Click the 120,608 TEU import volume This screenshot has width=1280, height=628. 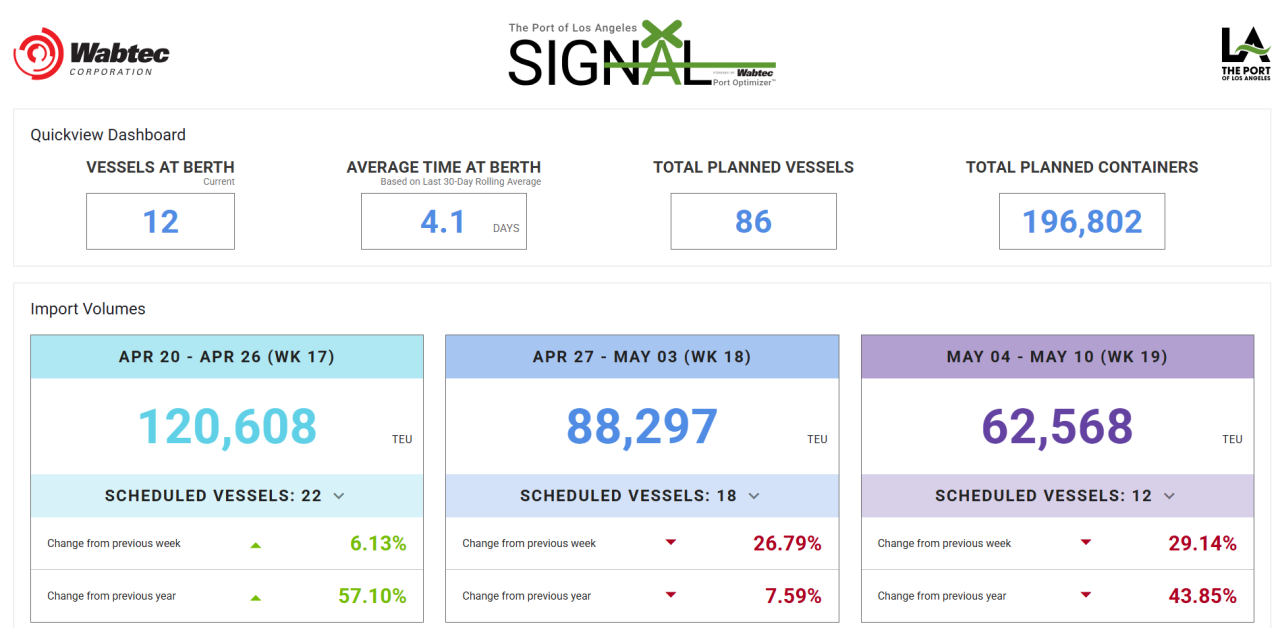point(227,427)
